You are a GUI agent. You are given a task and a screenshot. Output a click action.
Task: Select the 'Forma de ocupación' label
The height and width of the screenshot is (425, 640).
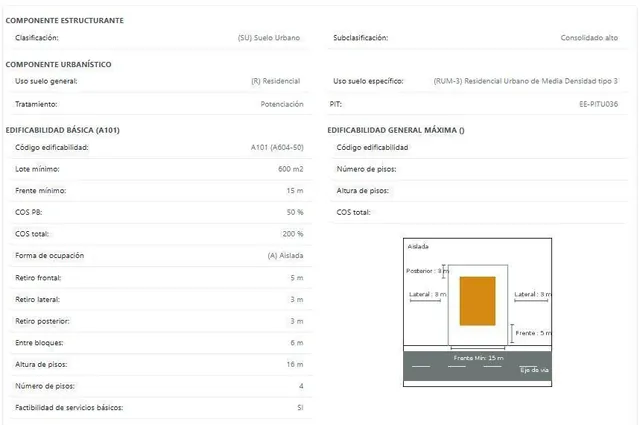pyautogui.click(x=49, y=256)
